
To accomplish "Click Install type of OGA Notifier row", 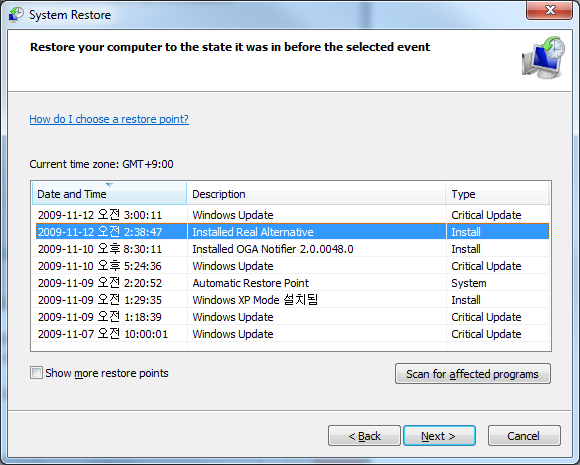I will (x=466, y=249).
